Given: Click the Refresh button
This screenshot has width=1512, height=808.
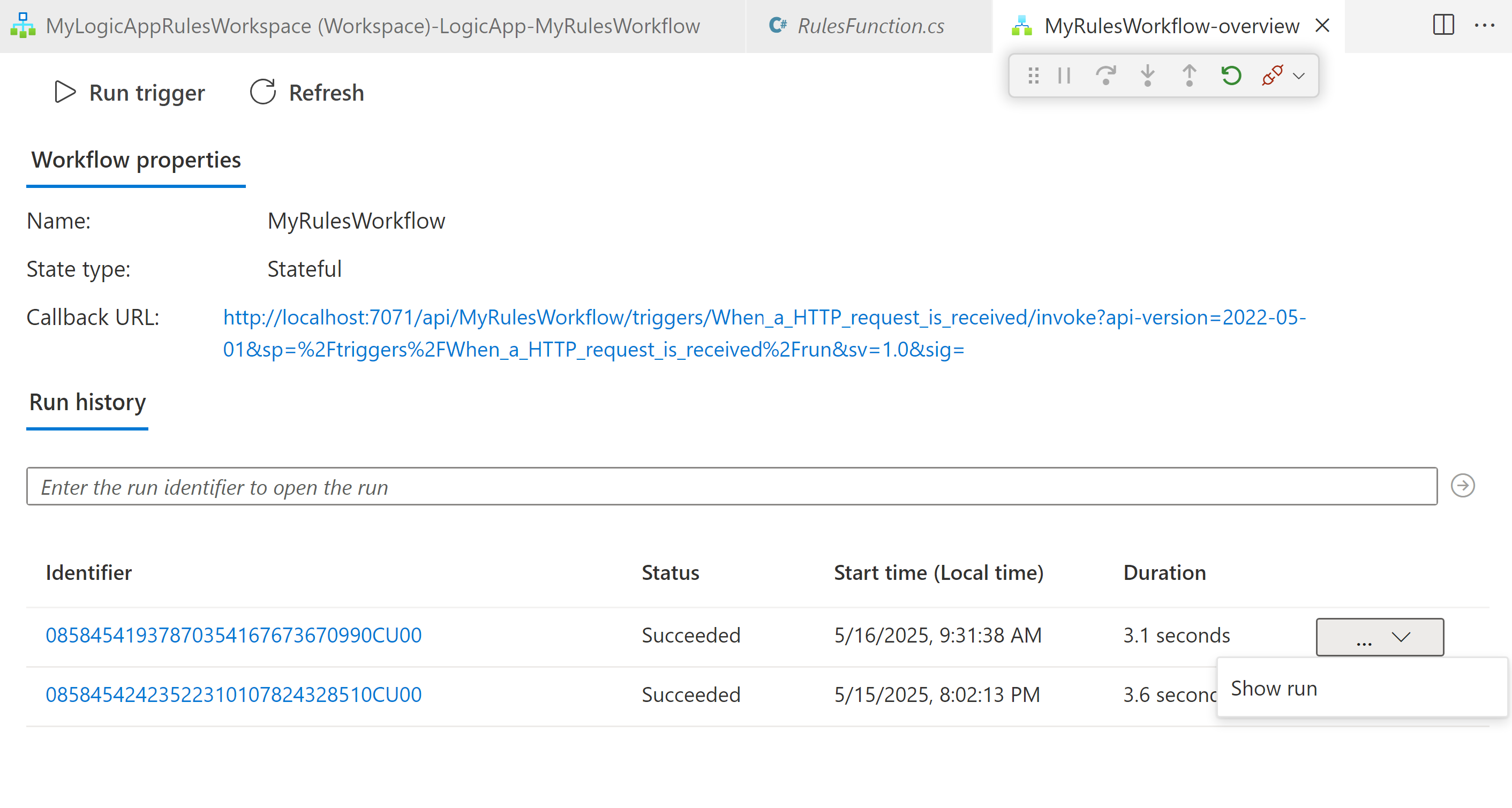Looking at the screenshot, I should click(x=307, y=92).
